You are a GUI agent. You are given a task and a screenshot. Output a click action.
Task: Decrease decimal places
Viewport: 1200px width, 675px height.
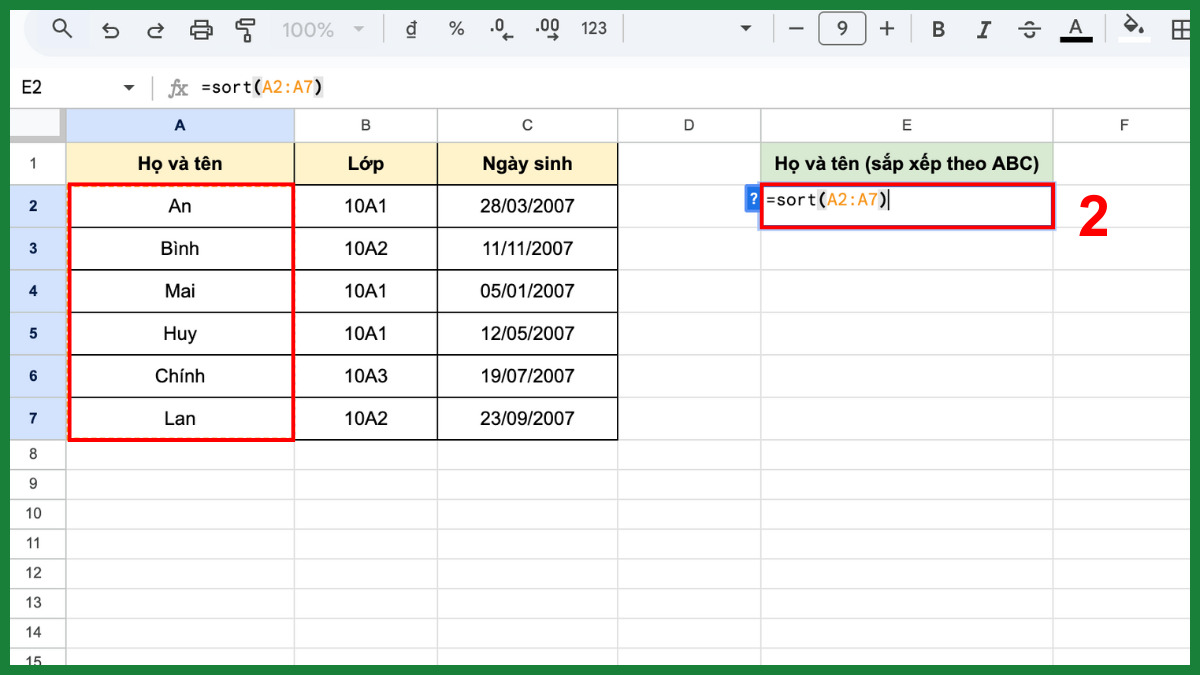click(500, 29)
